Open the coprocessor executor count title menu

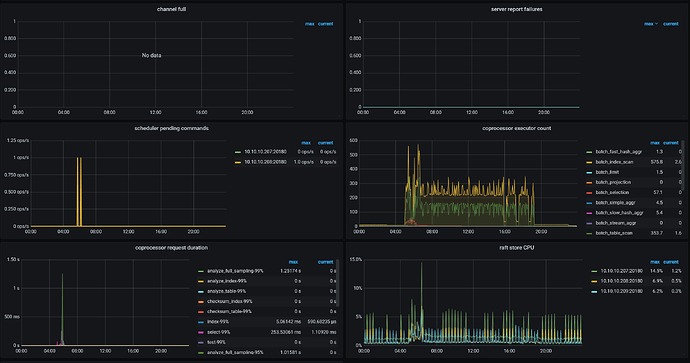pos(517,128)
